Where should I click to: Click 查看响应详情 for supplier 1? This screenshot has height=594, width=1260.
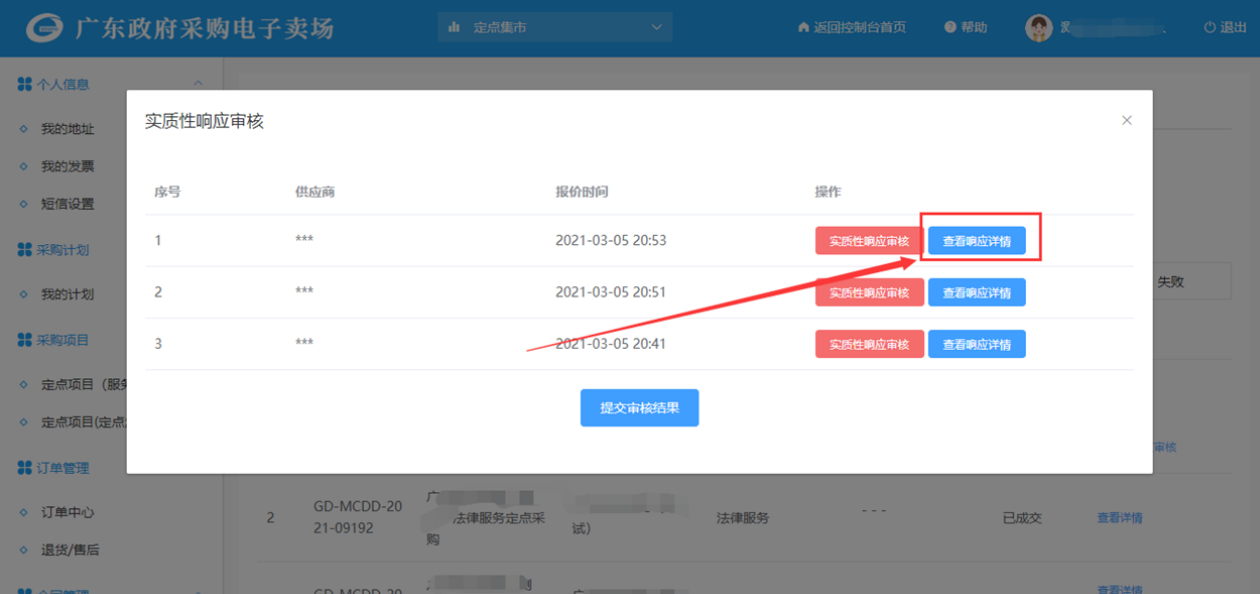pos(976,241)
